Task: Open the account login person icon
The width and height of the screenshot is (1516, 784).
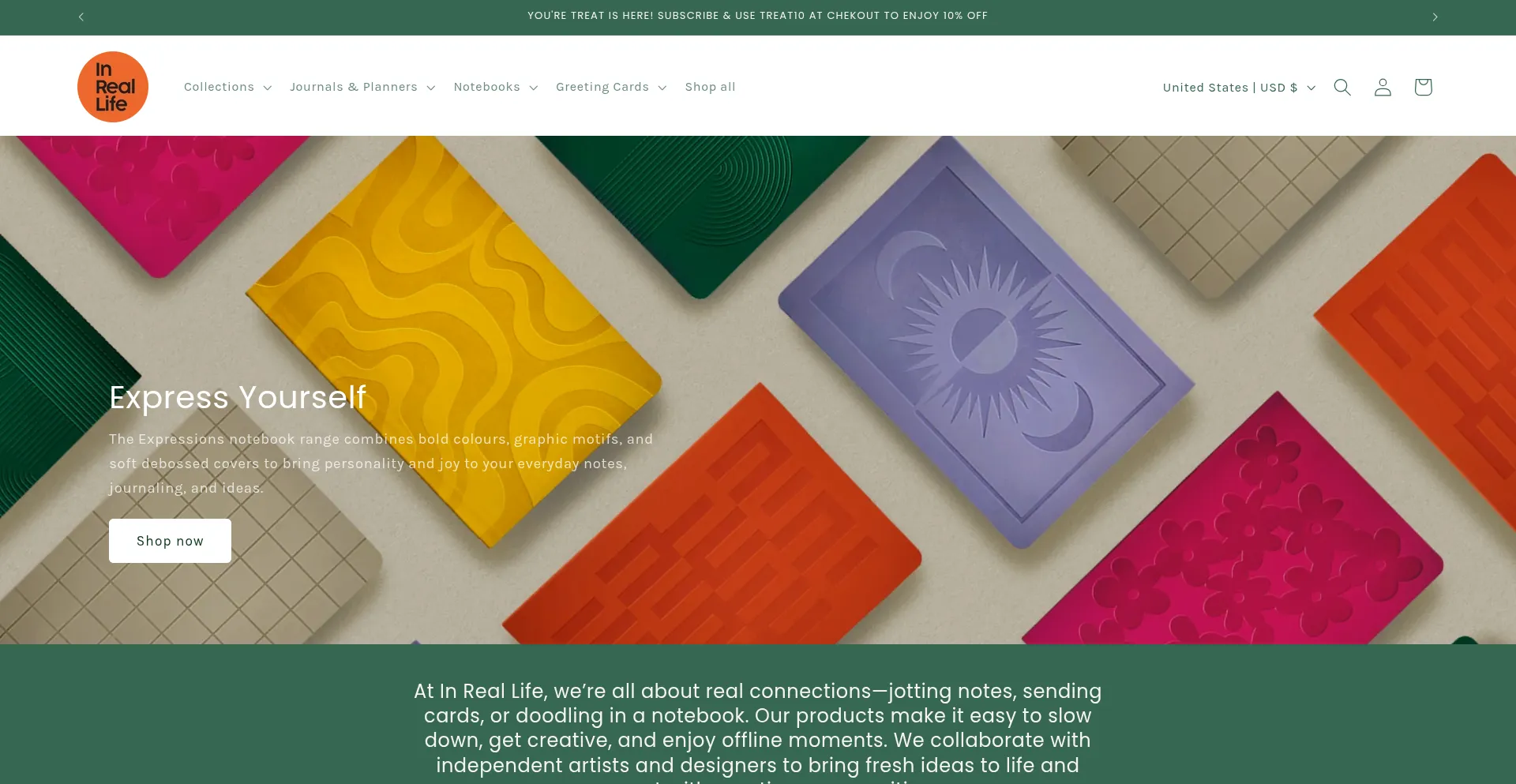Action: (1383, 87)
